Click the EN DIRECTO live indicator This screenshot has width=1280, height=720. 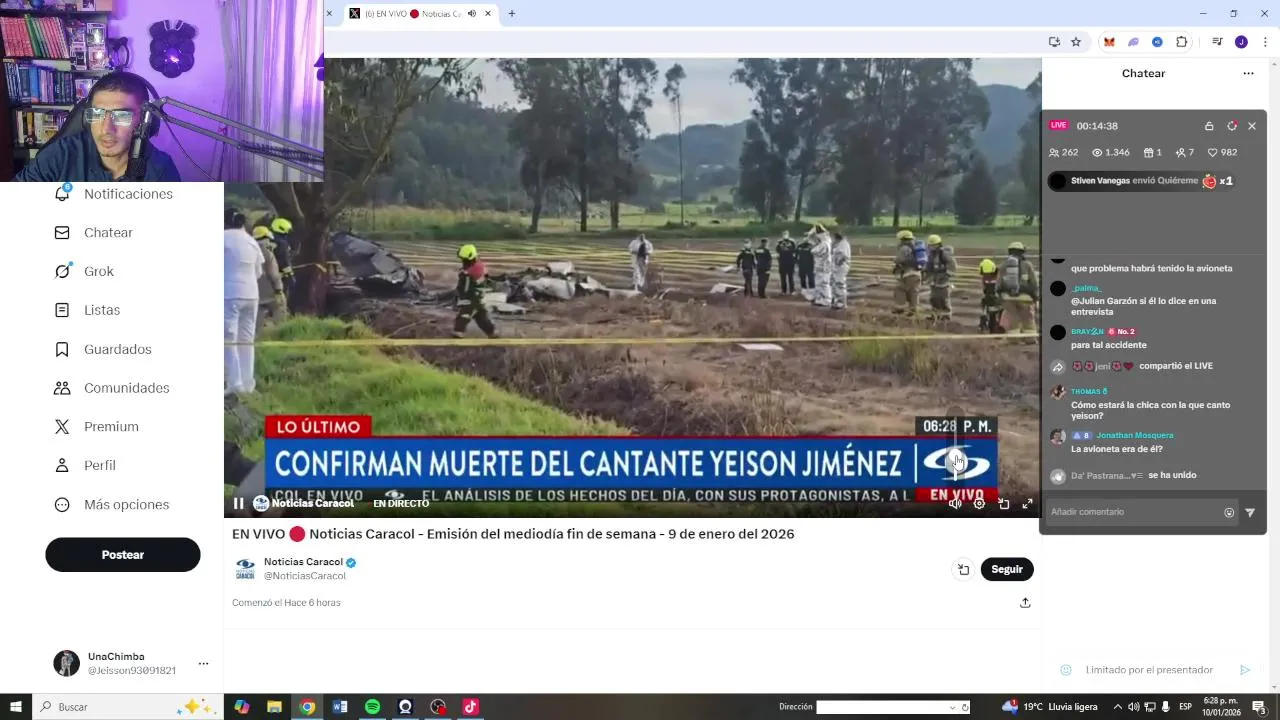(x=401, y=504)
